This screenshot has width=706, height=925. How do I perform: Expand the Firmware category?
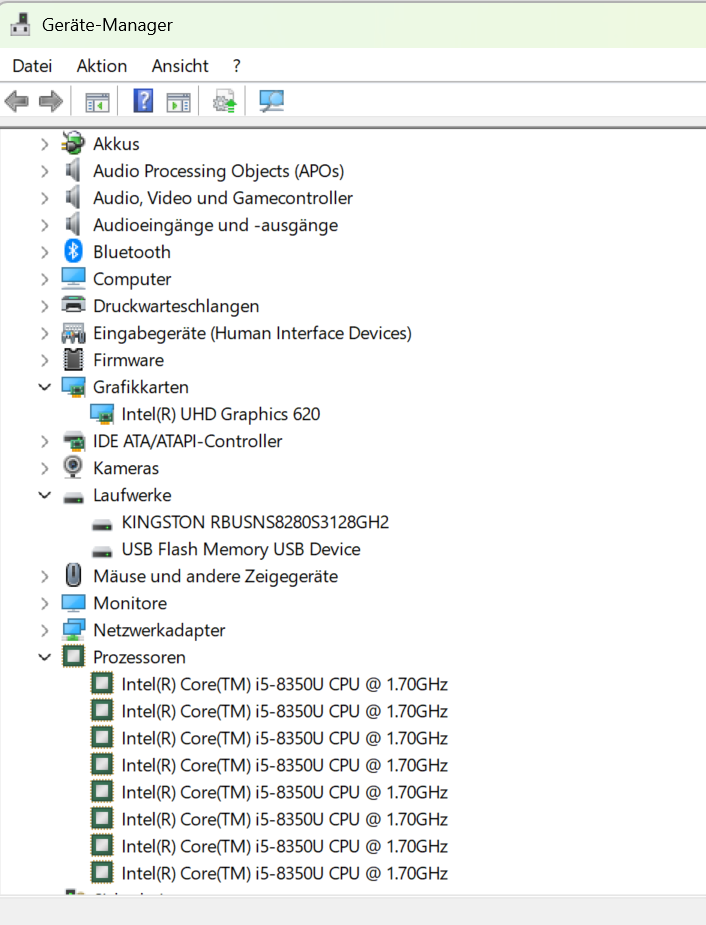(x=44, y=360)
